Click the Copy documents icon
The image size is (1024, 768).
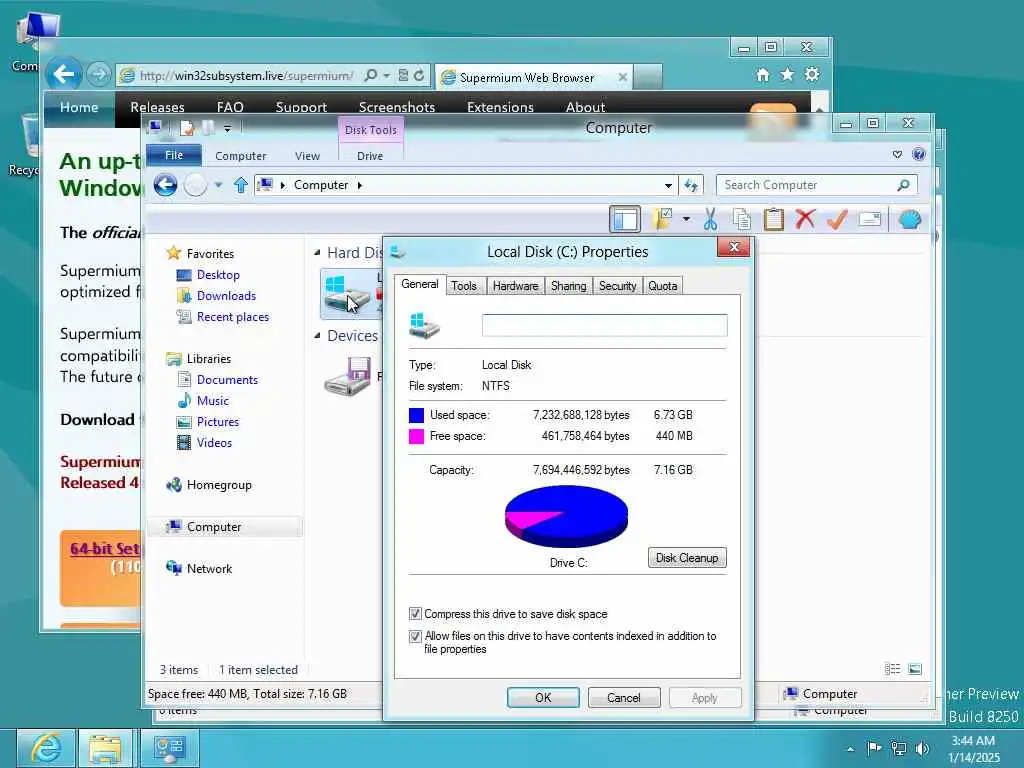[742, 219]
